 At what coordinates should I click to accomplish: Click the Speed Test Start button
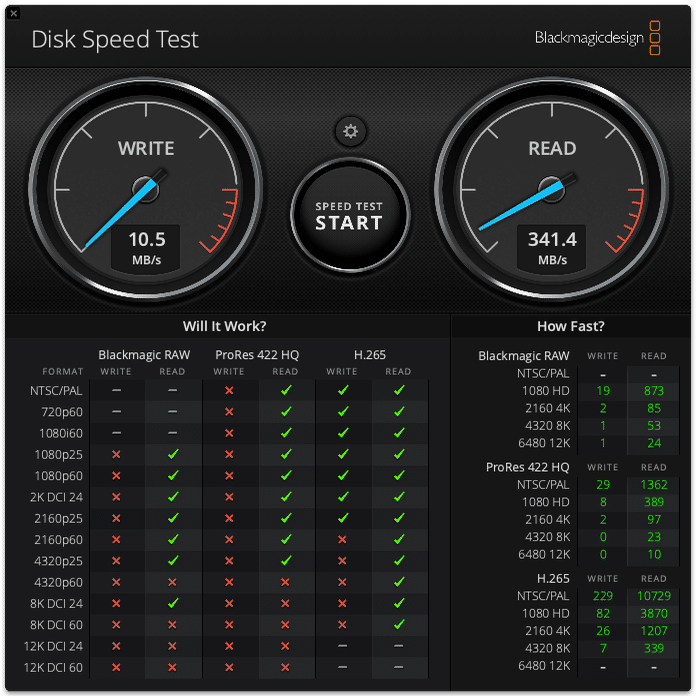click(350, 215)
